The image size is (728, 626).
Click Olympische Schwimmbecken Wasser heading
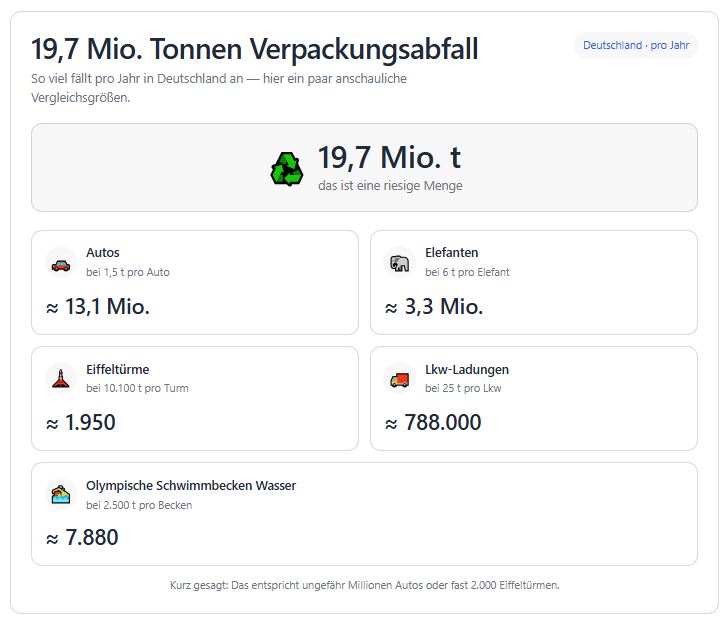point(191,485)
